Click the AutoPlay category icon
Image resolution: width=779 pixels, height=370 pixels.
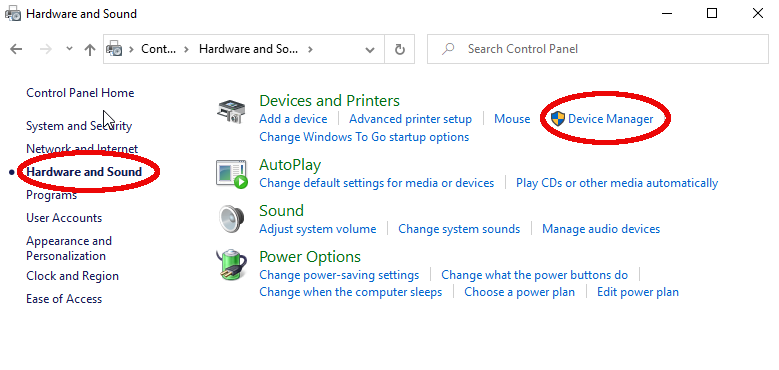[x=232, y=174]
